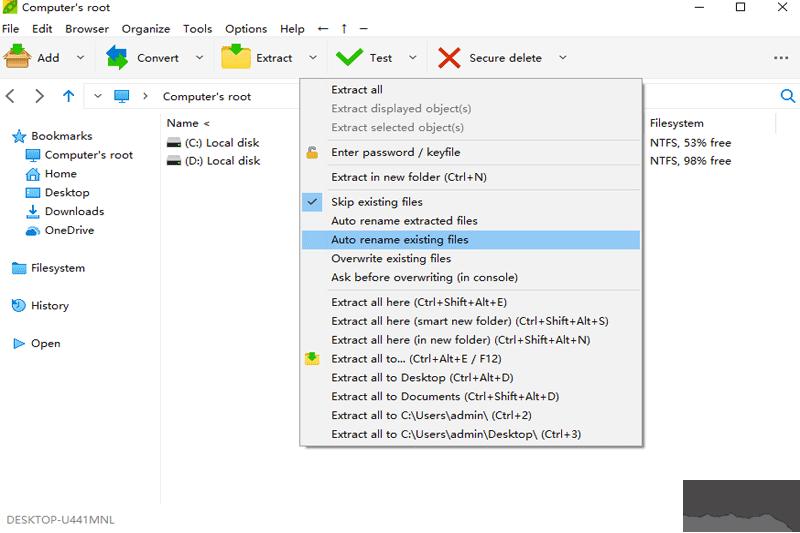Viewport: 800px width, 533px height.
Task: Click the green Test checkmark icon
Action: (349, 57)
